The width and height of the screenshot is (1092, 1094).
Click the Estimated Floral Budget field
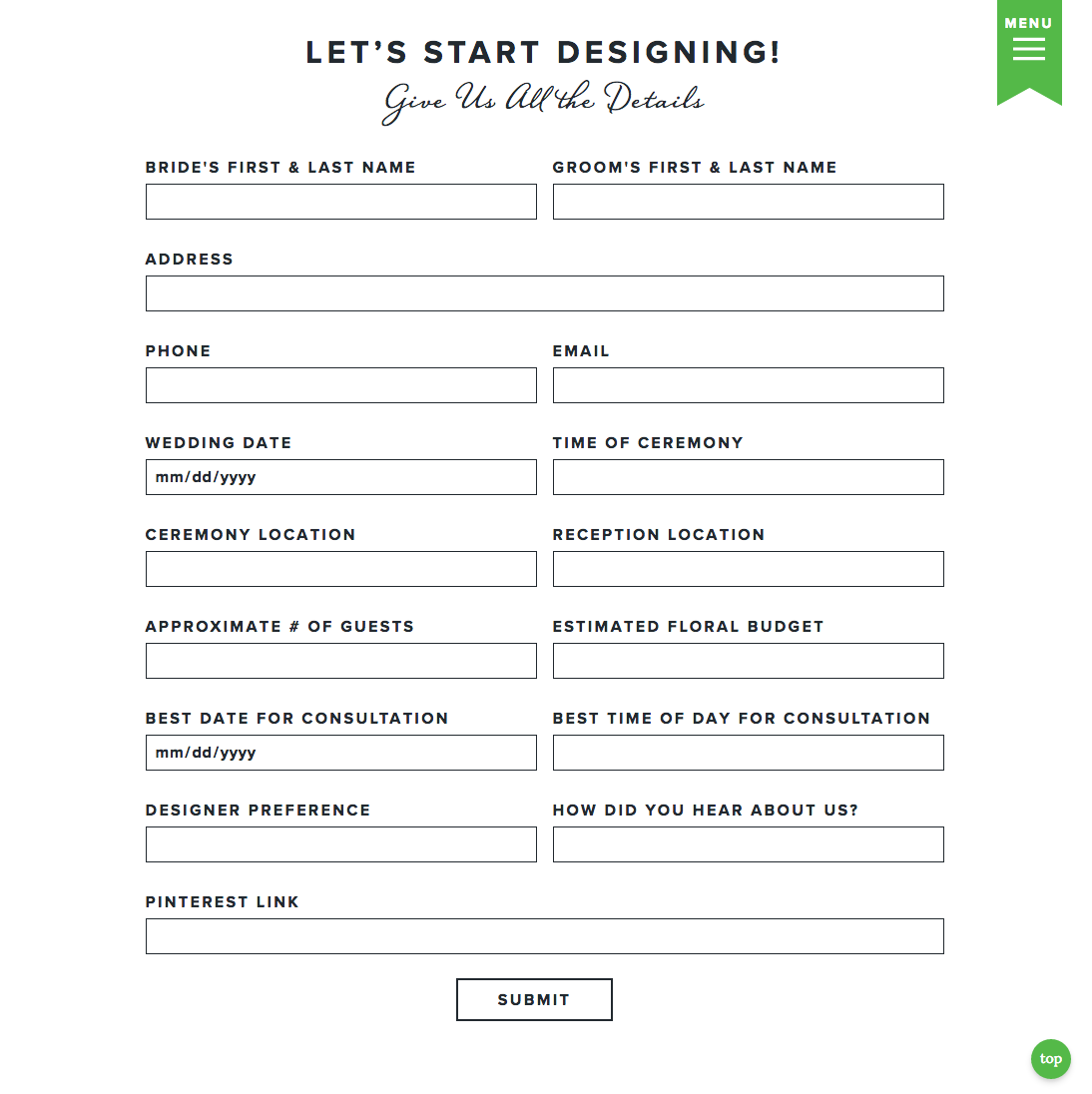point(748,661)
